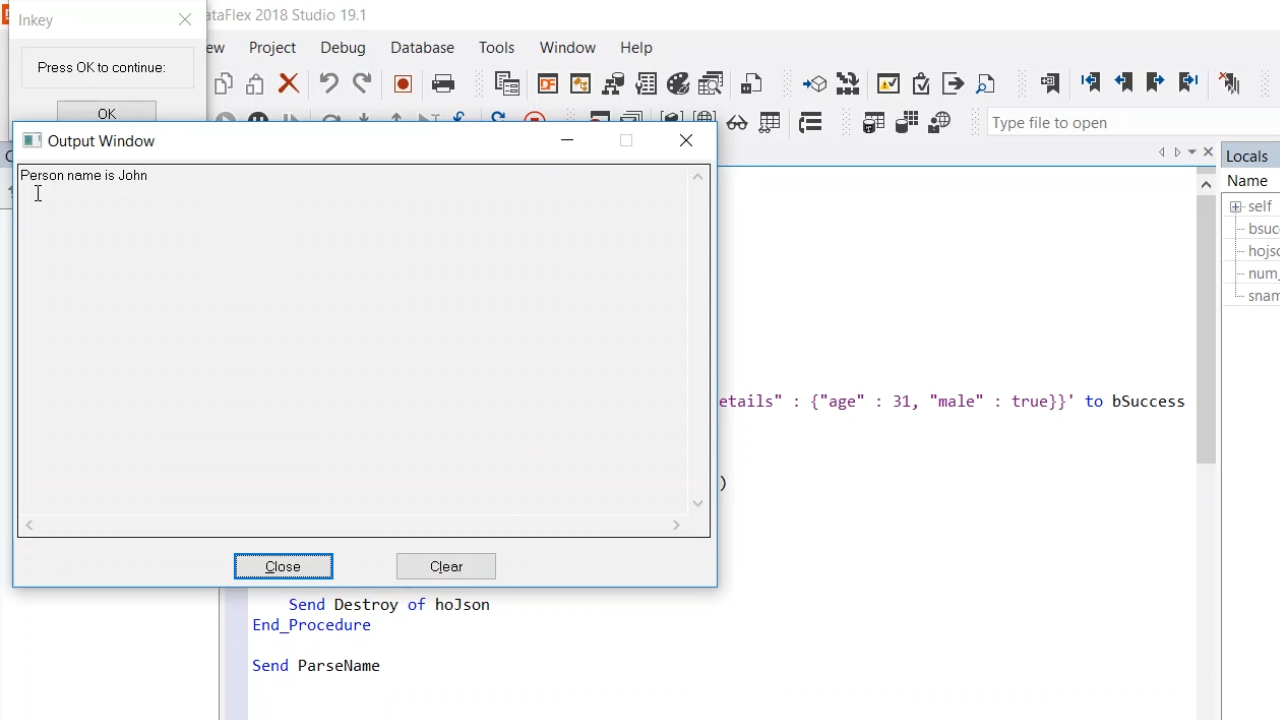1280x720 pixels.
Task: Toggle bookmark on current line
Action: click(1050, 84)
